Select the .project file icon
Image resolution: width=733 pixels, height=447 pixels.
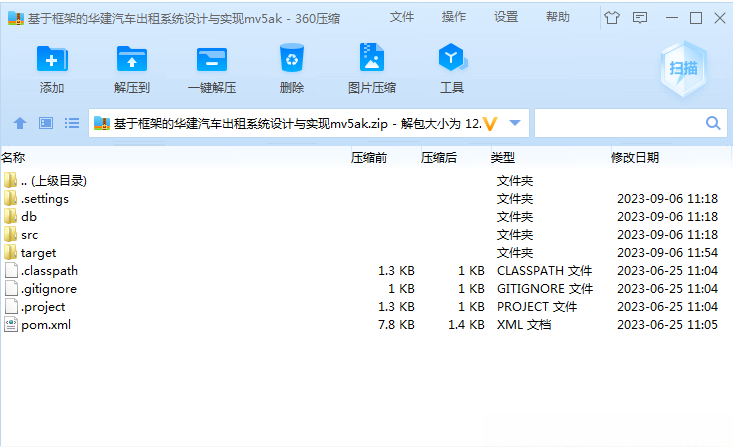[11, 306]
